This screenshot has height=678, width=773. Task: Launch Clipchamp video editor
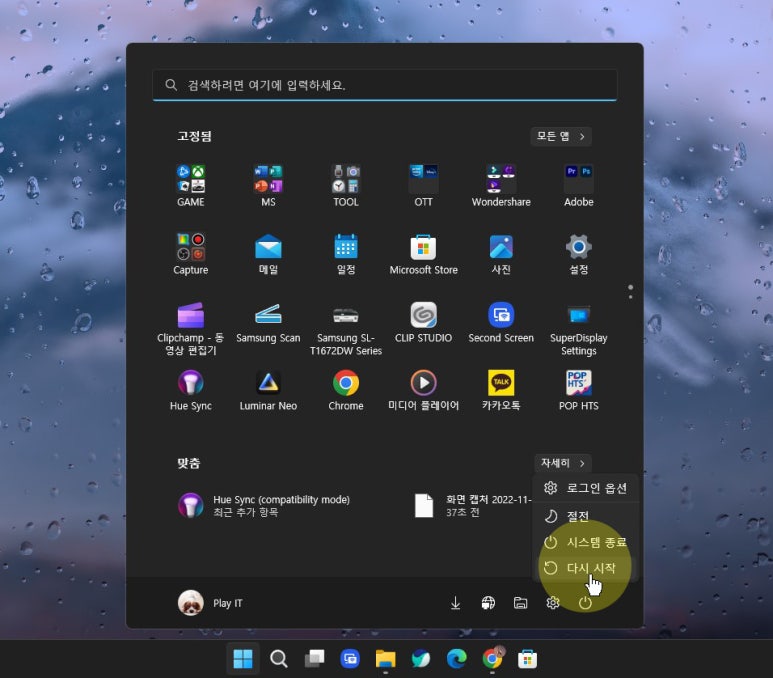191,328
